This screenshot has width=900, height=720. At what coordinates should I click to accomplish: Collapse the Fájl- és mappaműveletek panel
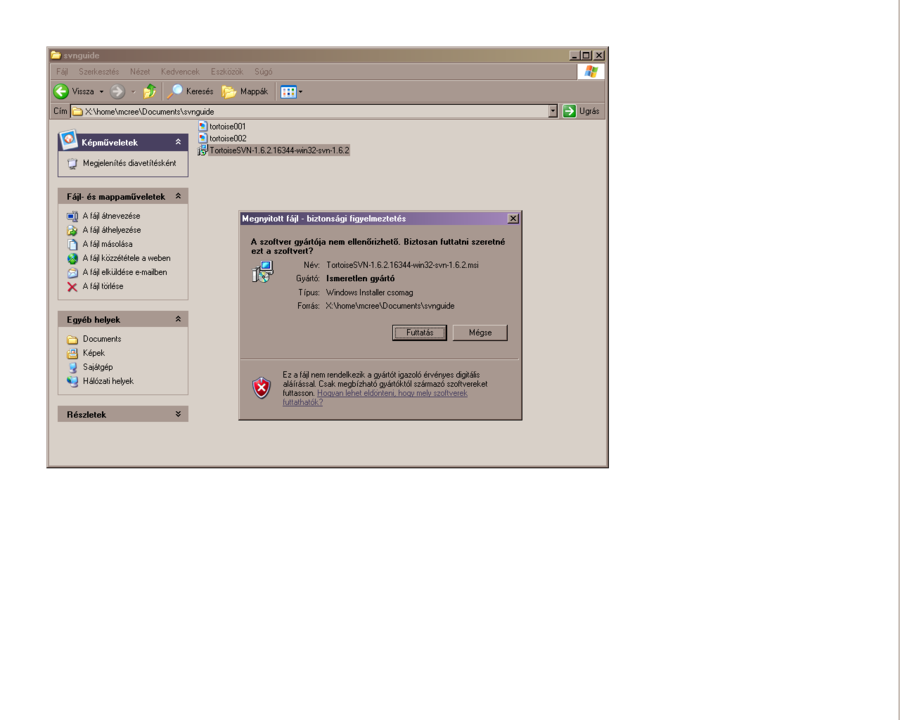pyautogui.click(x=178, y=196)
